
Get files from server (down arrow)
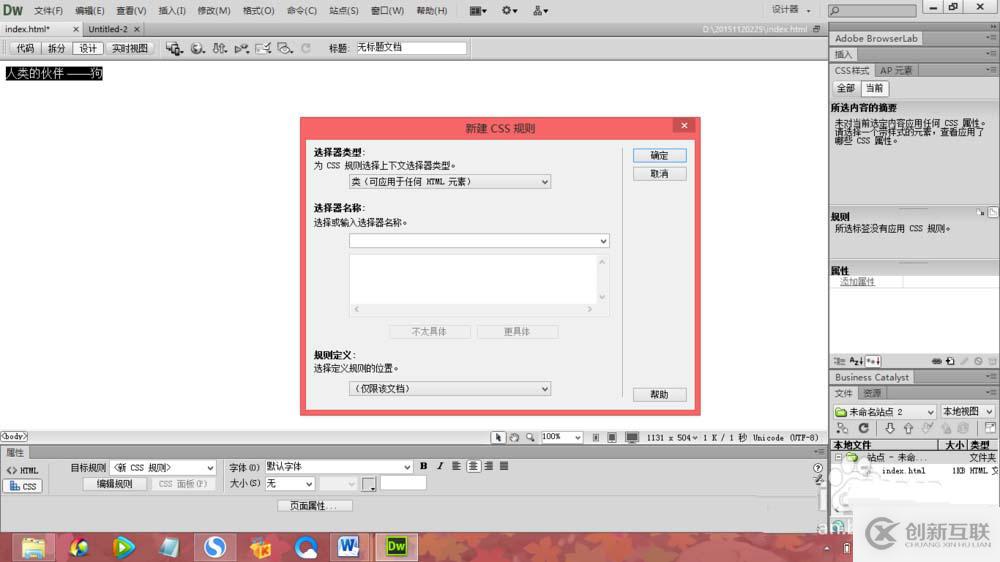coord(890,428)
